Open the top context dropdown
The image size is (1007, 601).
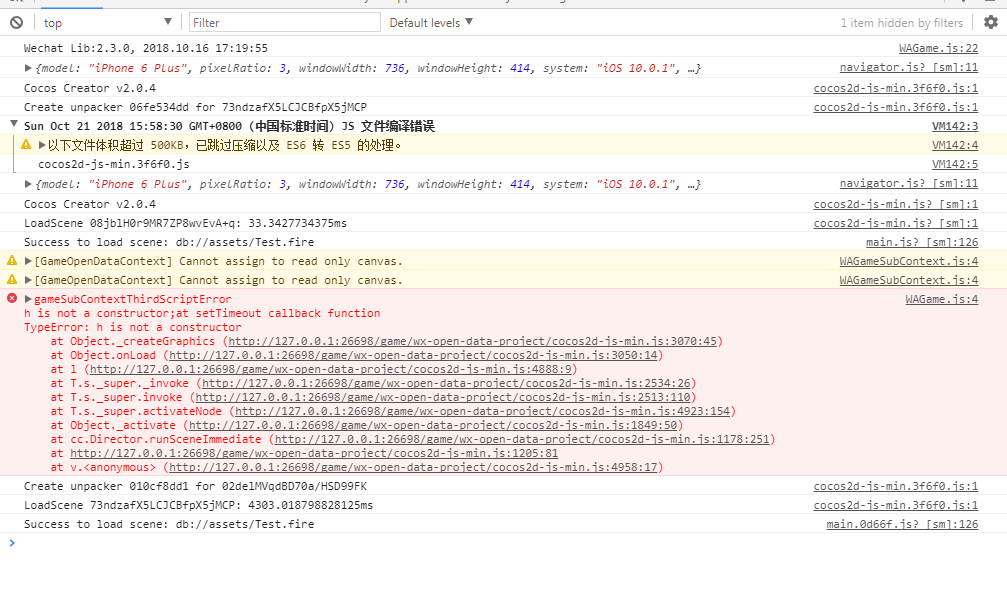(x=107, y=23)
